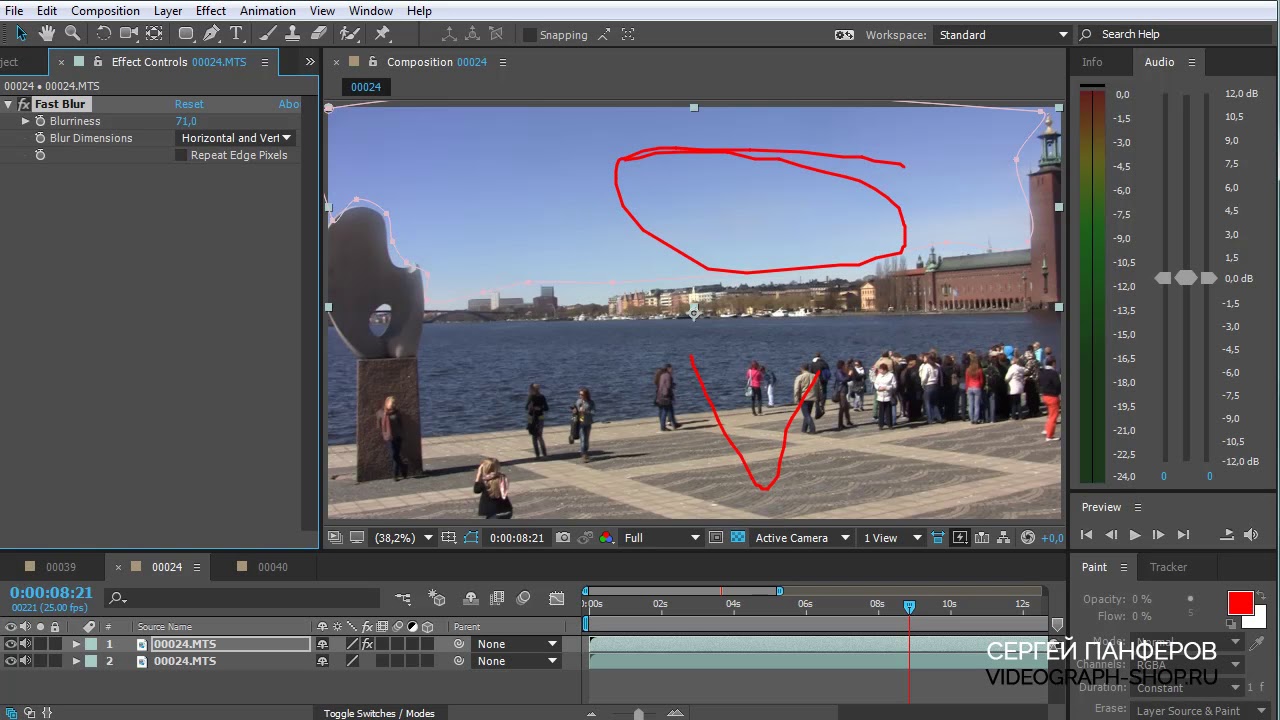Screen dimensions: 1280x720
Task: Toggle Transparency Grid in viewer
Action: (737, 538)
